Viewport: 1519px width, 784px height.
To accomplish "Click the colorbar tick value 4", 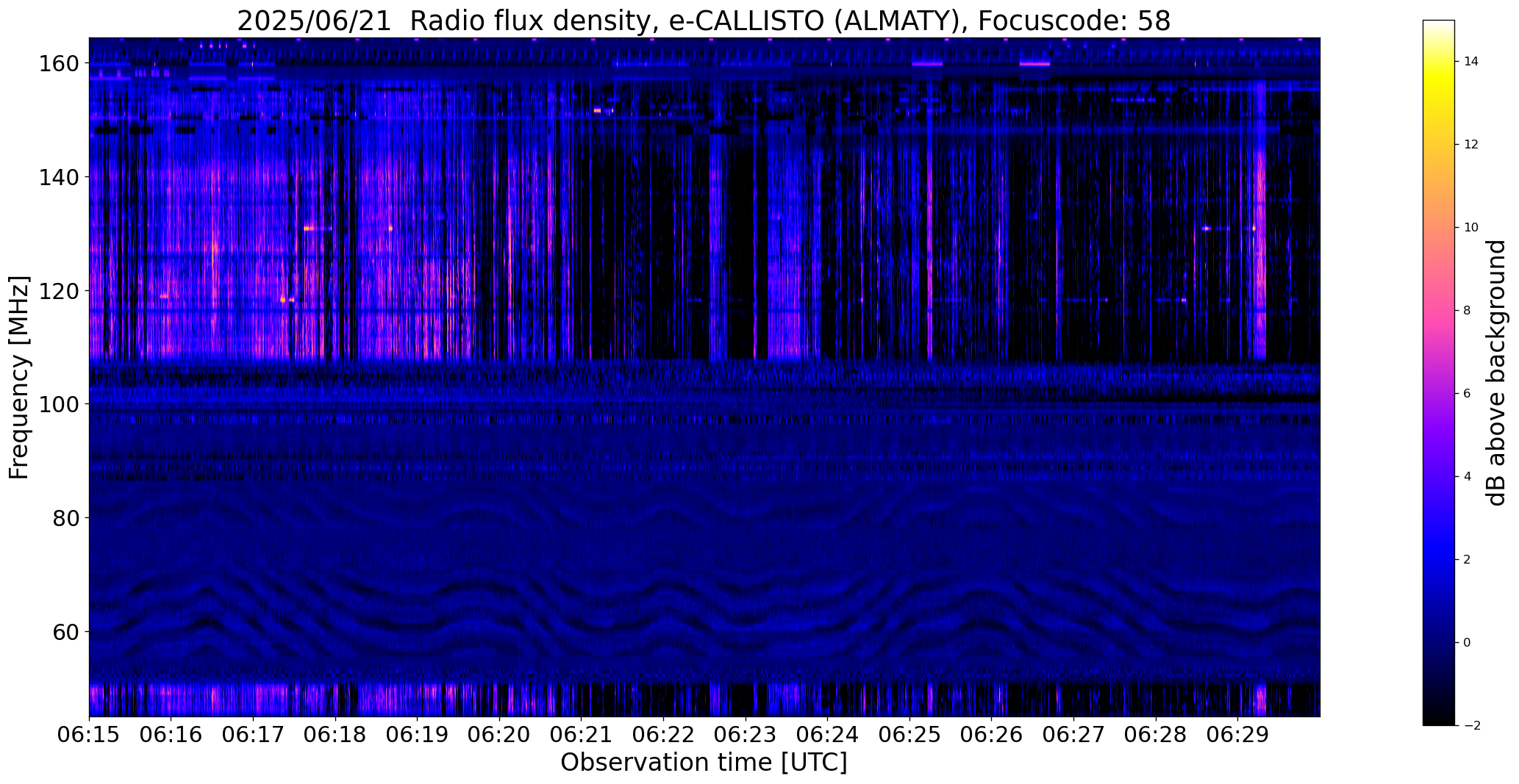I will tap(1467, 477).
